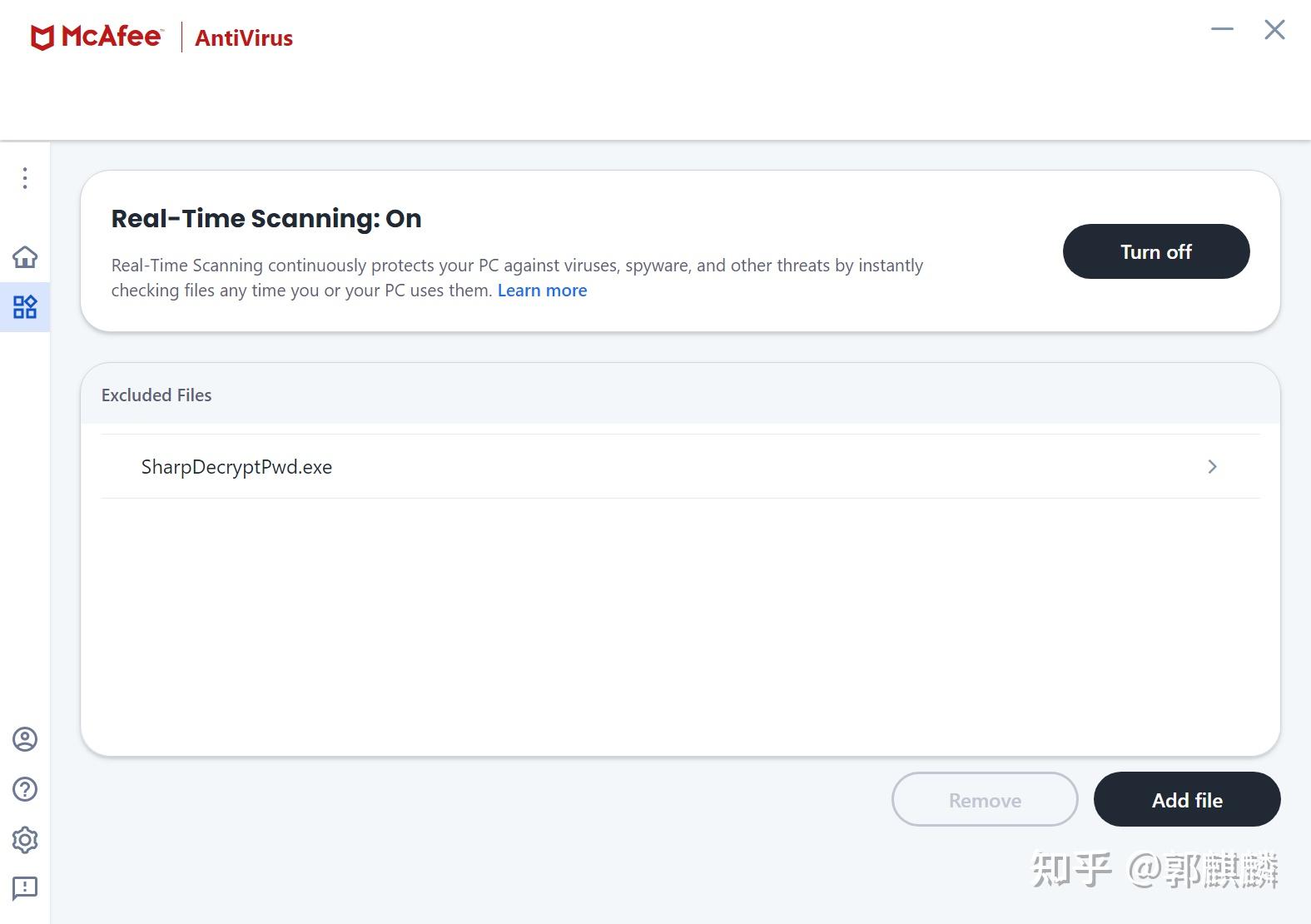Image resolution: width=1311 pixels, height=924 pixels.
Task: Open the Settings gear icon
Action: pos(25,840)
